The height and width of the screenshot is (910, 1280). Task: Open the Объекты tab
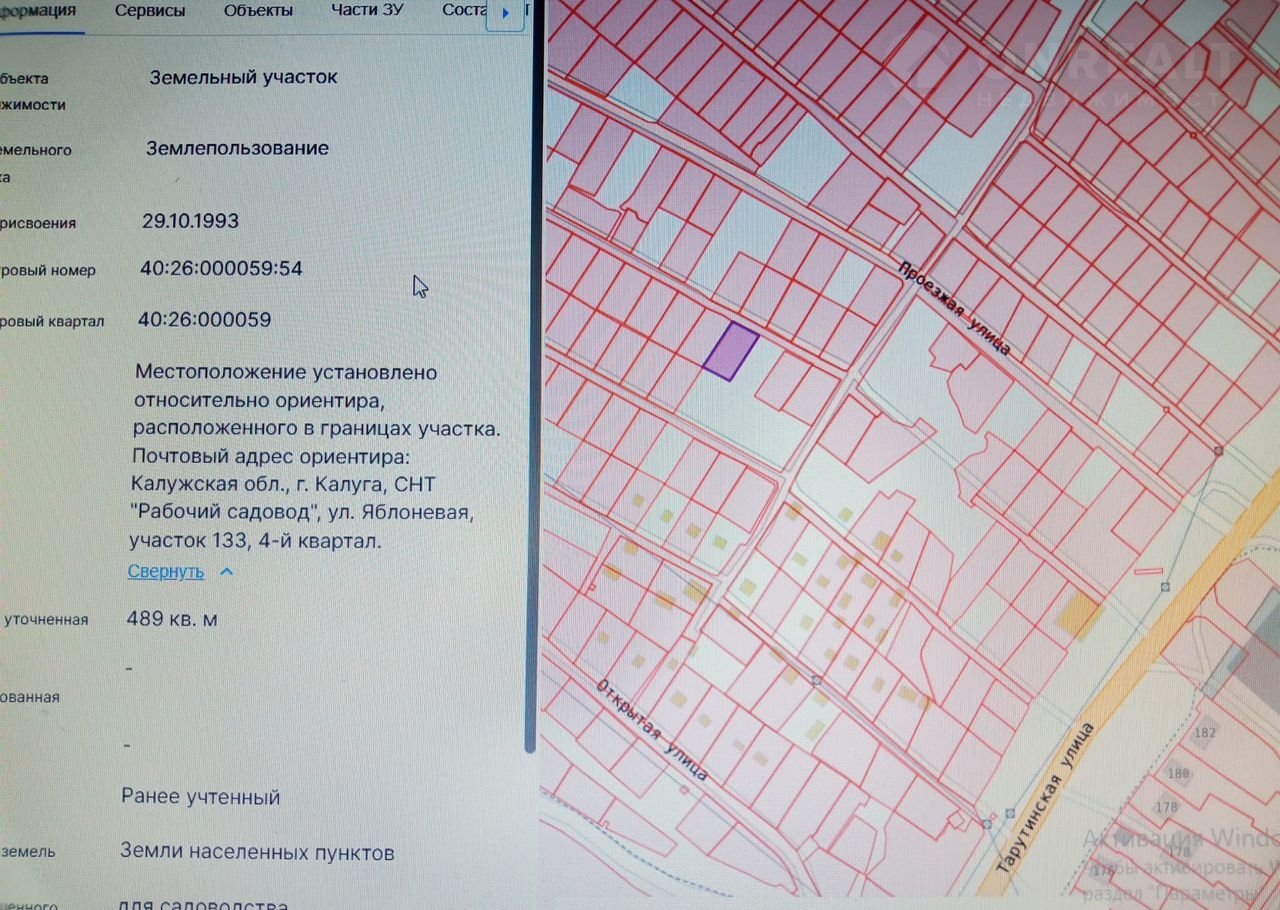tap(258, 11)
